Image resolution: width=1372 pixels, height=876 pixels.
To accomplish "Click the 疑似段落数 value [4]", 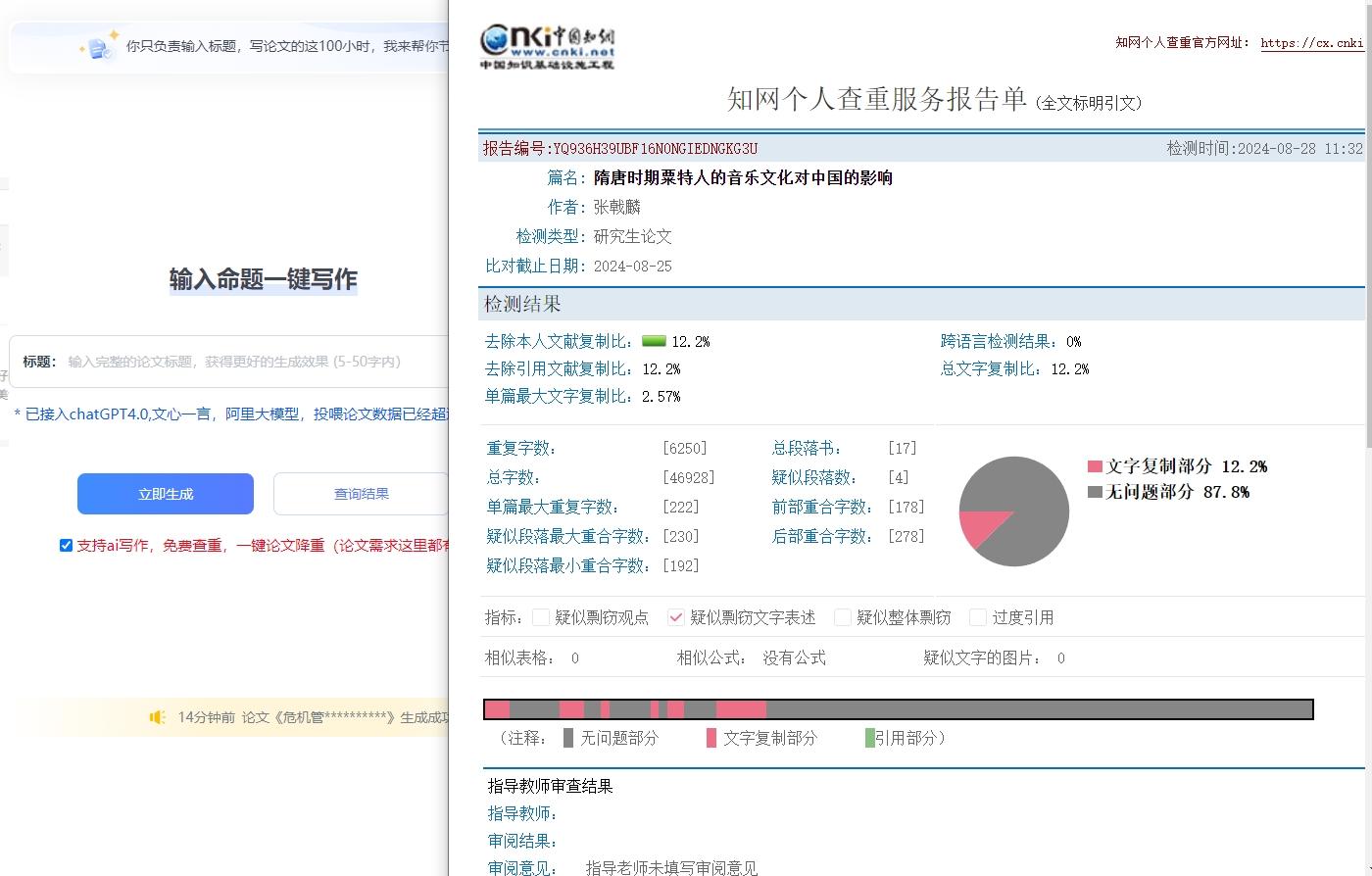I will click(899, 478).
